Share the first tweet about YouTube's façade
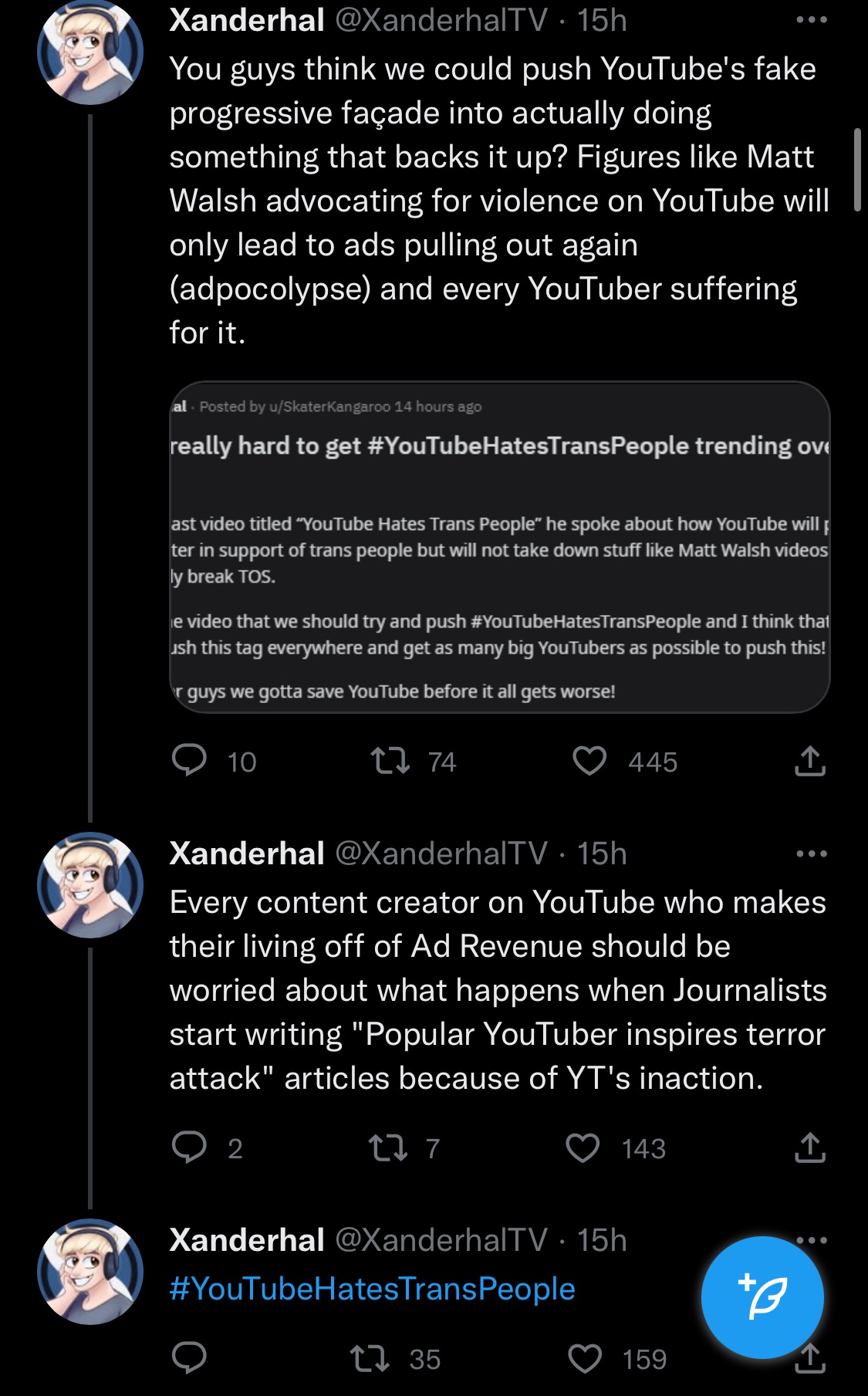The image size is (868, 1396). (810, 761)
